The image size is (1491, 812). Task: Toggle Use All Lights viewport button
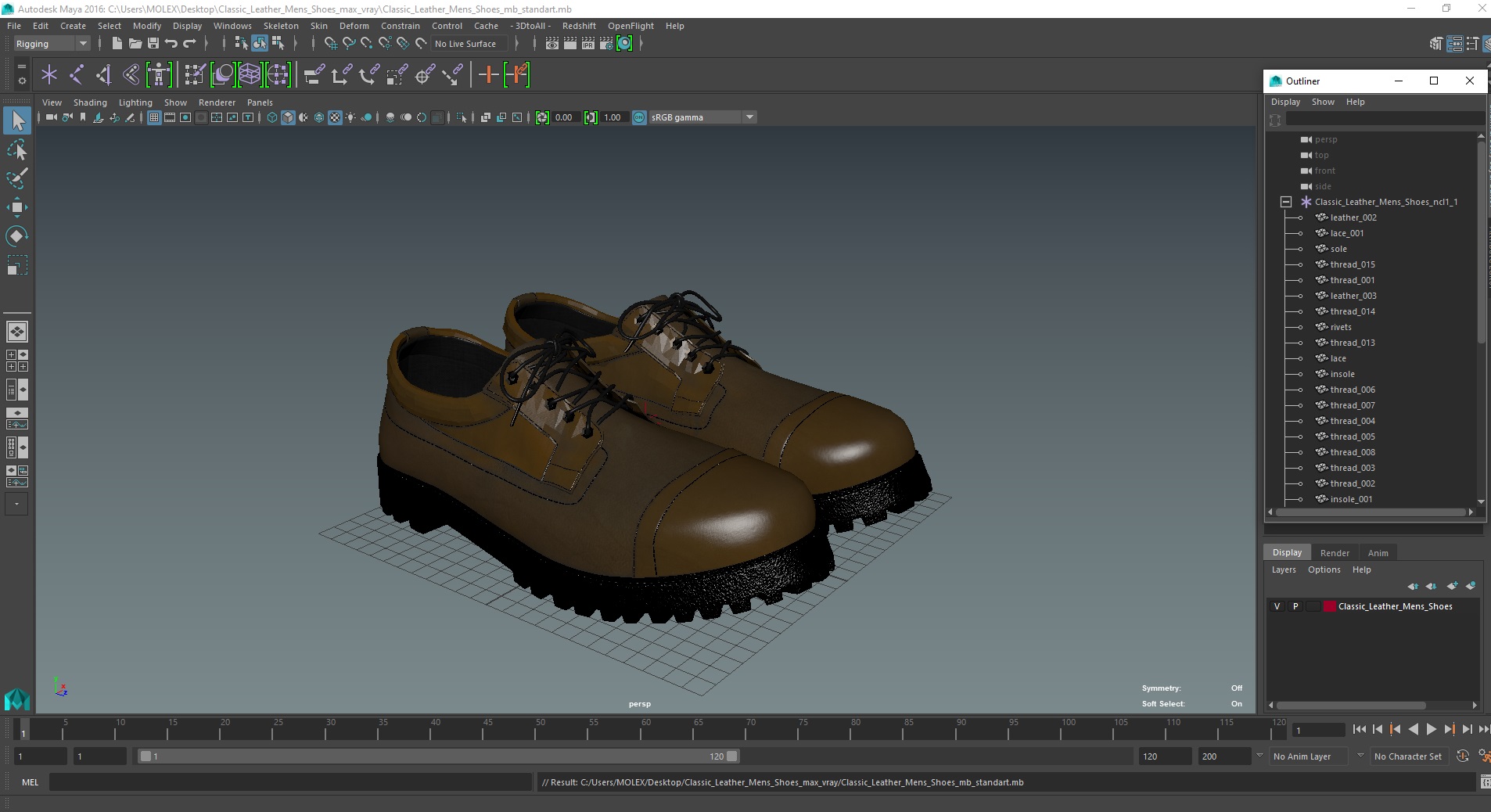coord(350,117)
